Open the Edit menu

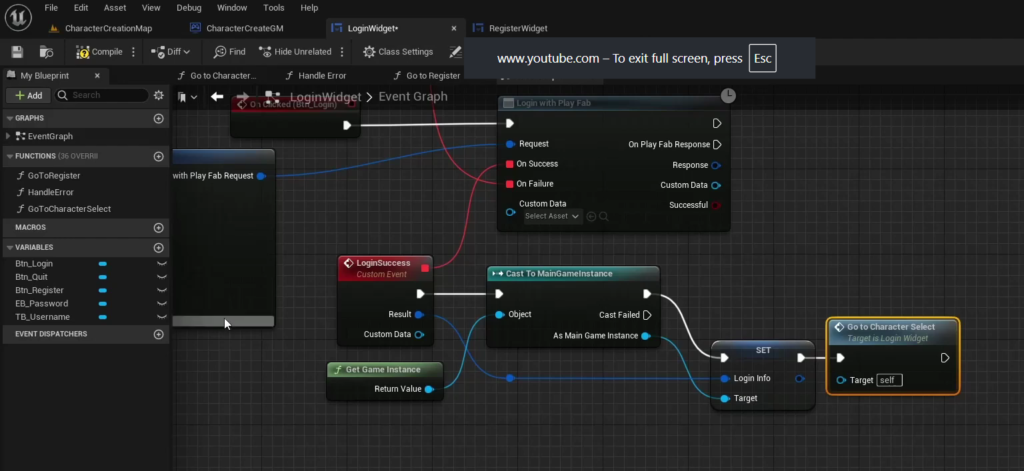pyautogui.click(x=81, y=8)
